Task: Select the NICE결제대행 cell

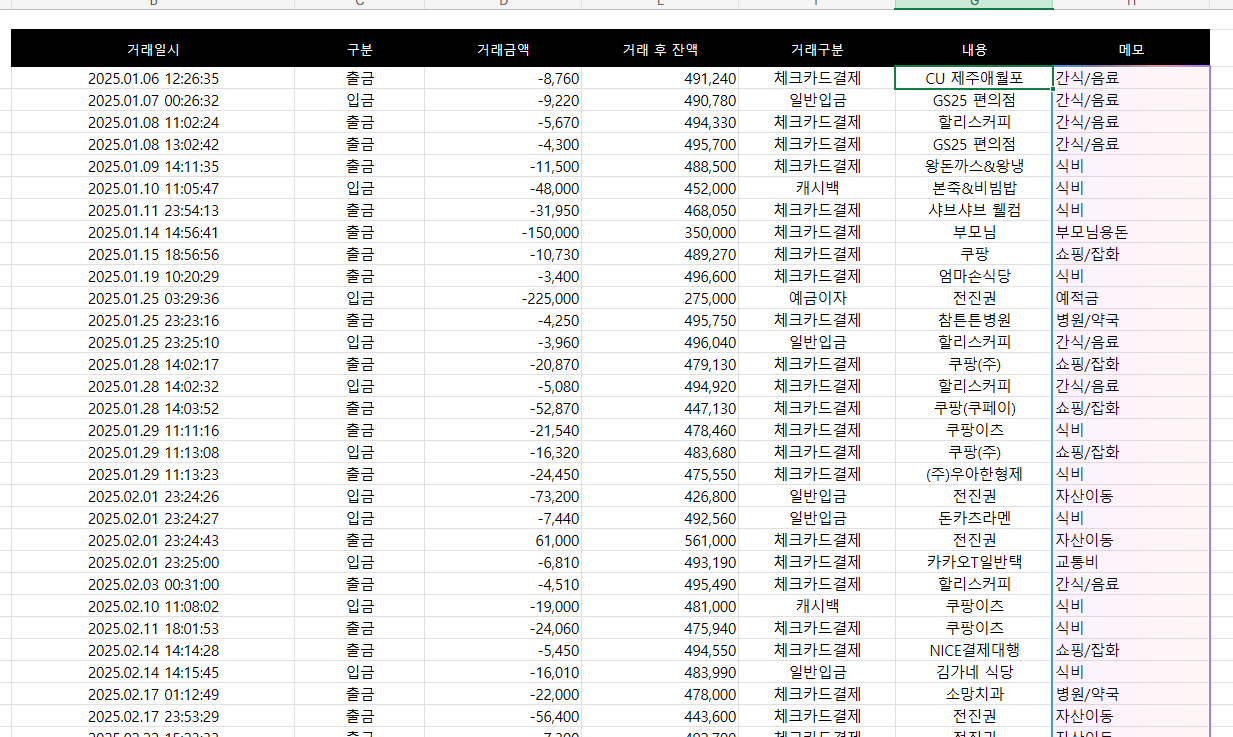Action: coord(974,650)
